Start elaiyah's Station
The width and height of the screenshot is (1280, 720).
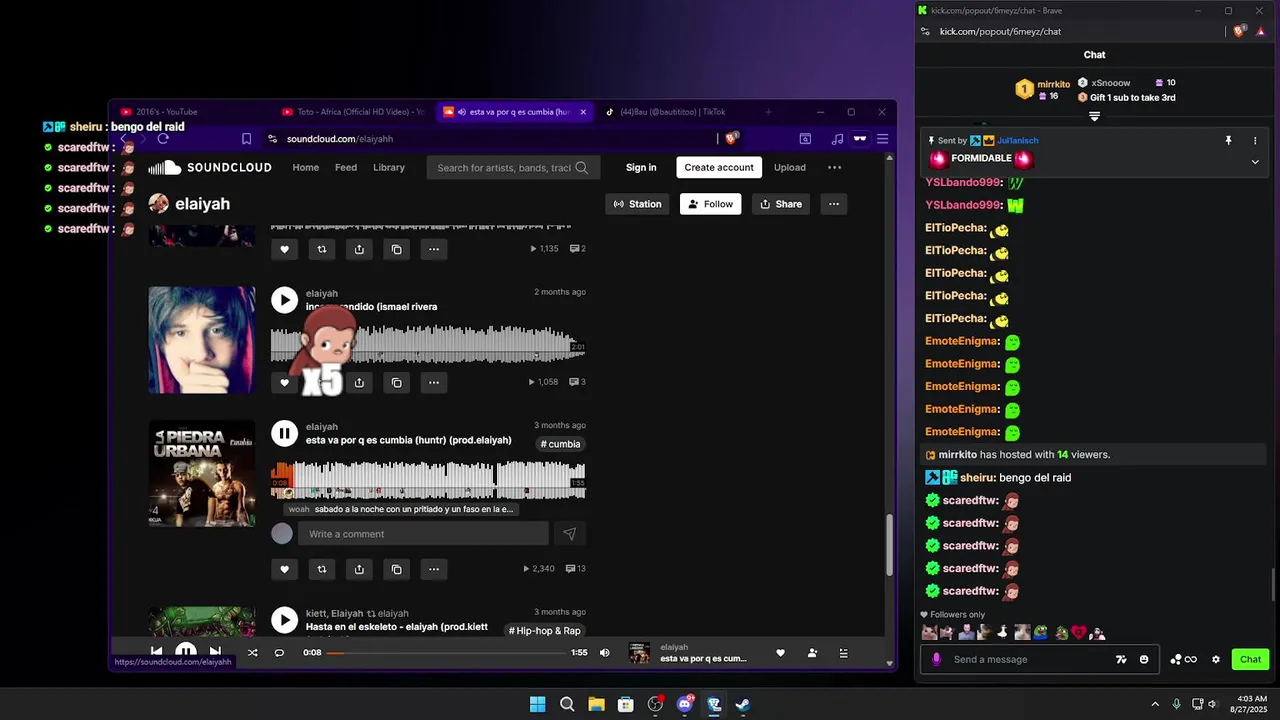(637, 204)
